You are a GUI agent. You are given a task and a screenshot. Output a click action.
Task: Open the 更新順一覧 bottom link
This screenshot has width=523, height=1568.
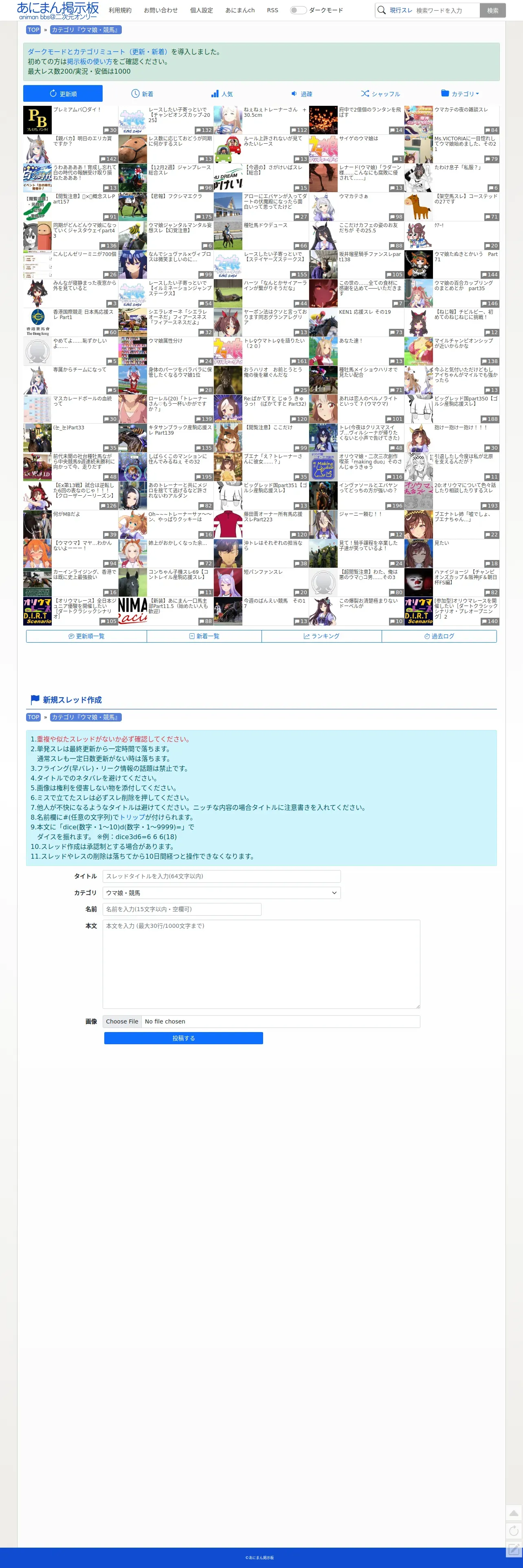point(87,636)
